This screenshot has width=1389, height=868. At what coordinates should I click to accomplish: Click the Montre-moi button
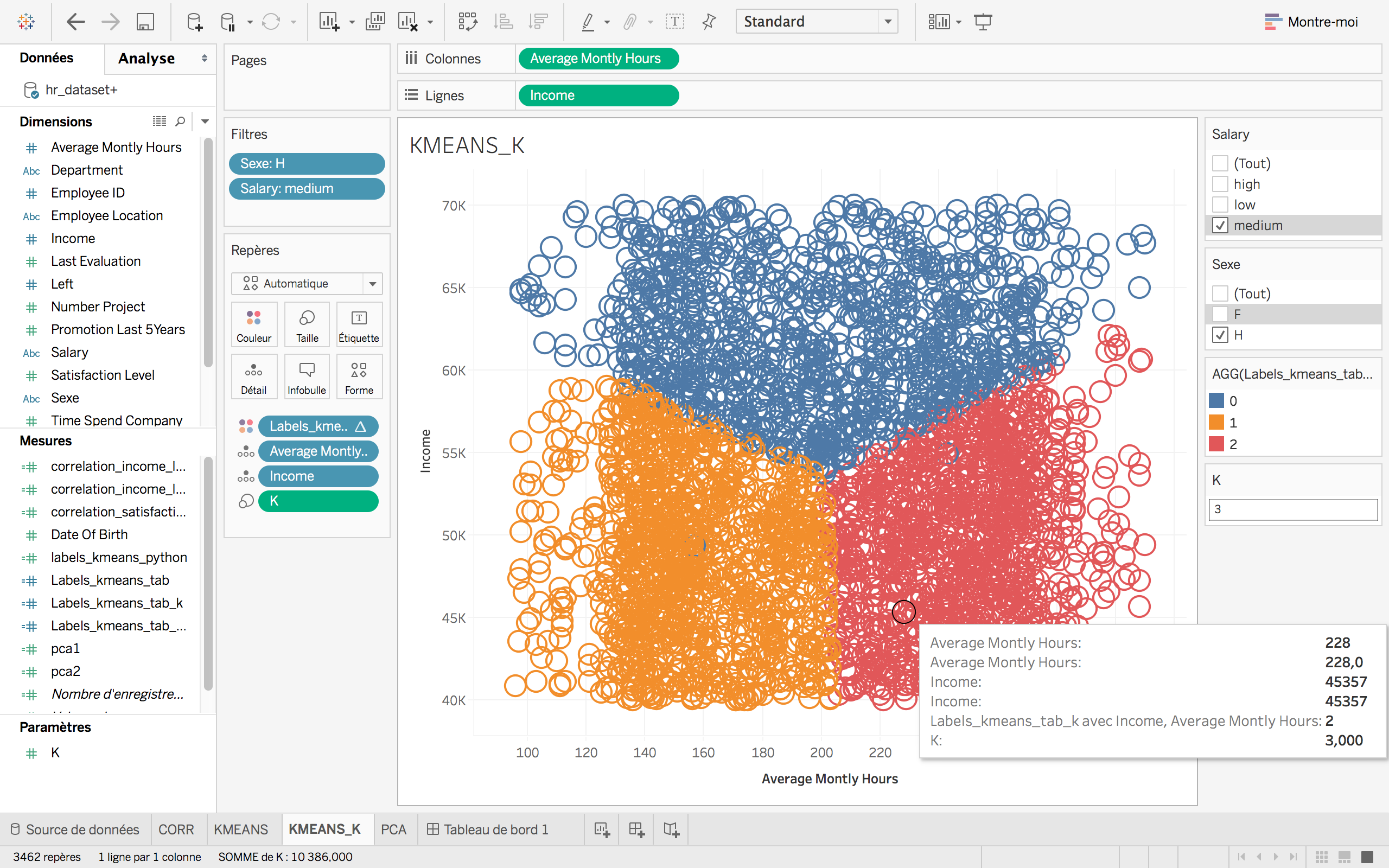(x=1311, y=22)
